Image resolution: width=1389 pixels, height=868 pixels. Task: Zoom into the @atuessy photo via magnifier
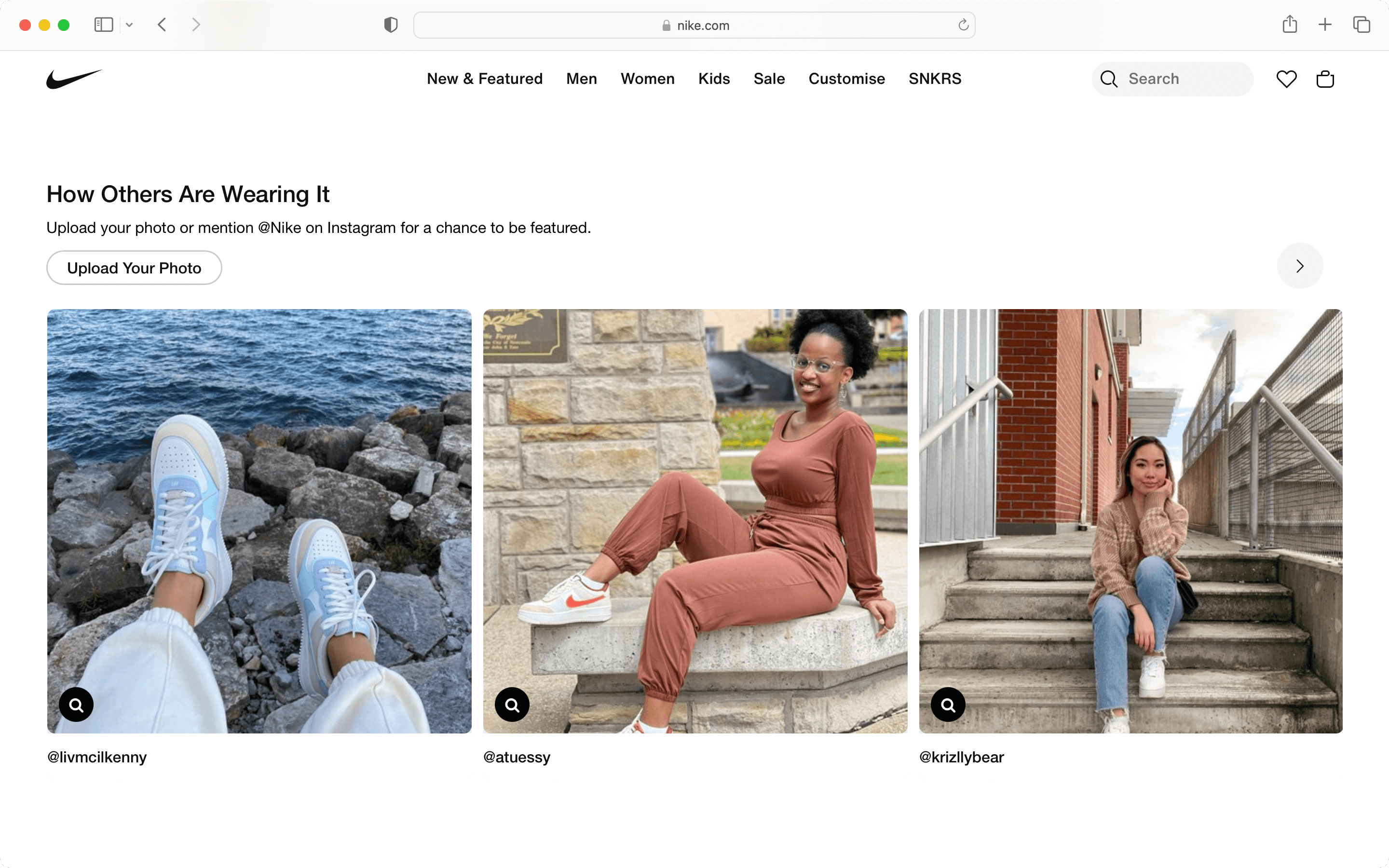pos(512,705)
